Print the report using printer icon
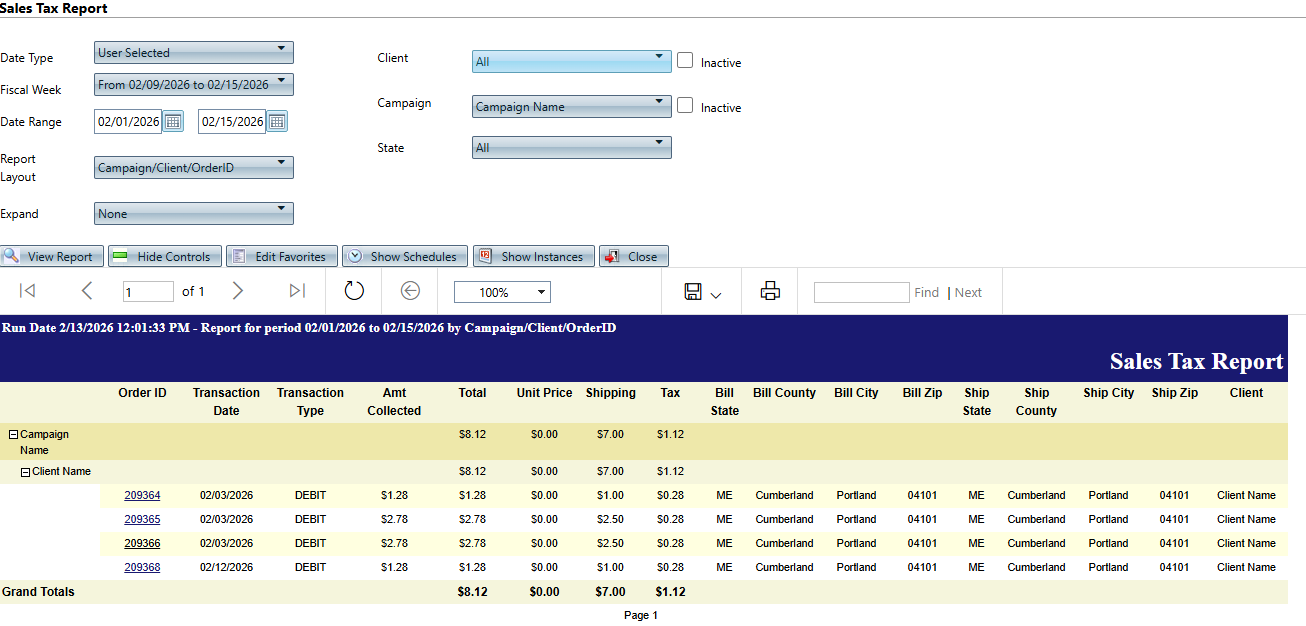 (769, 291)
